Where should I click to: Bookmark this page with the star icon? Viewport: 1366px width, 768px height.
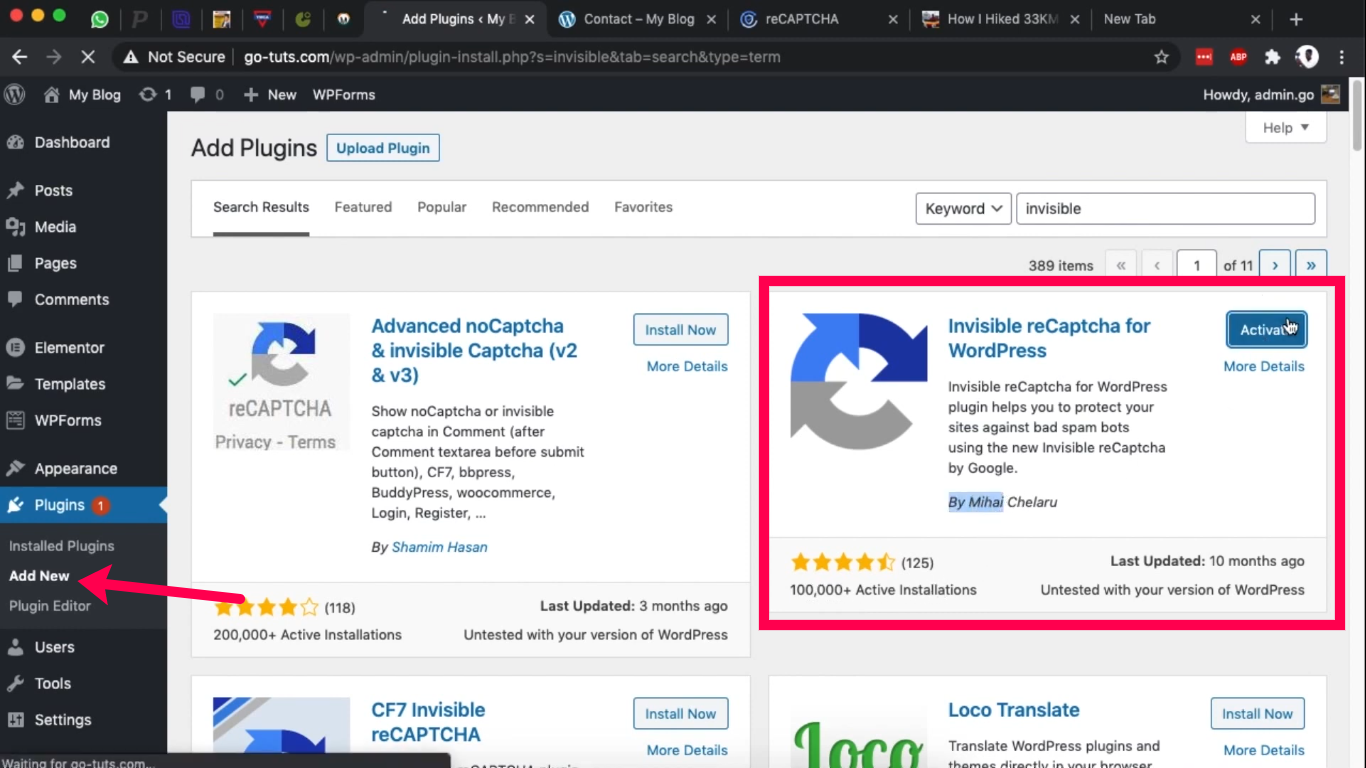click(x=1161, y=57)
